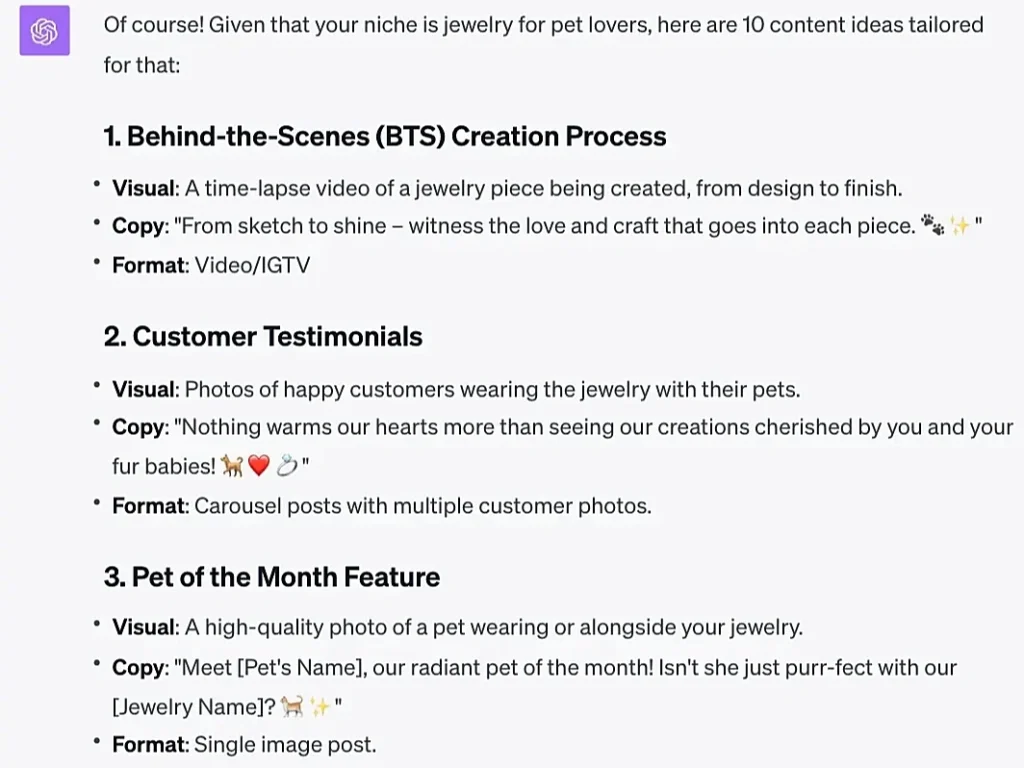Click the dog emoji after fur babies
This screenshot has width=1024, height=768.
tap(232, 466)
